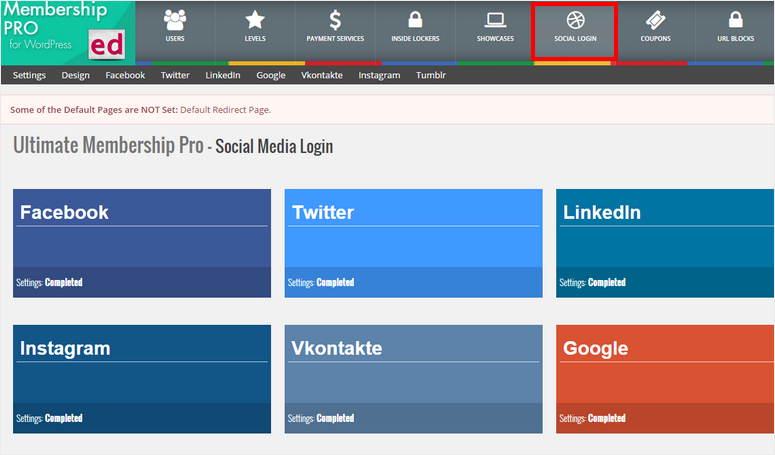Open the Tumblr submenu tab
The height and width of the screenshot is (455, 775).
[x=431, y=75]
